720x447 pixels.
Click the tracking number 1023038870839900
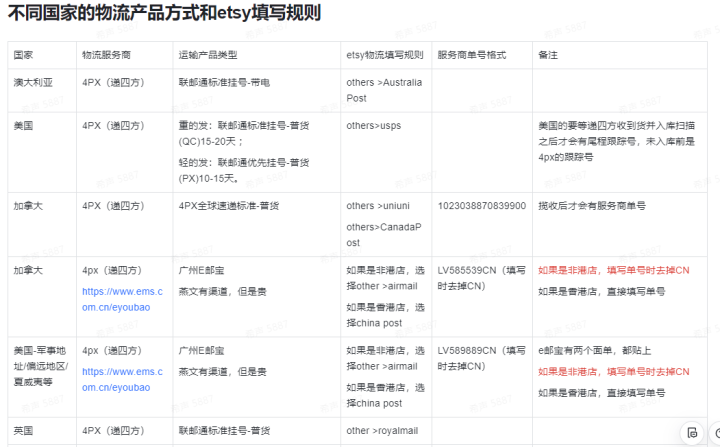[x=482, y=206]
